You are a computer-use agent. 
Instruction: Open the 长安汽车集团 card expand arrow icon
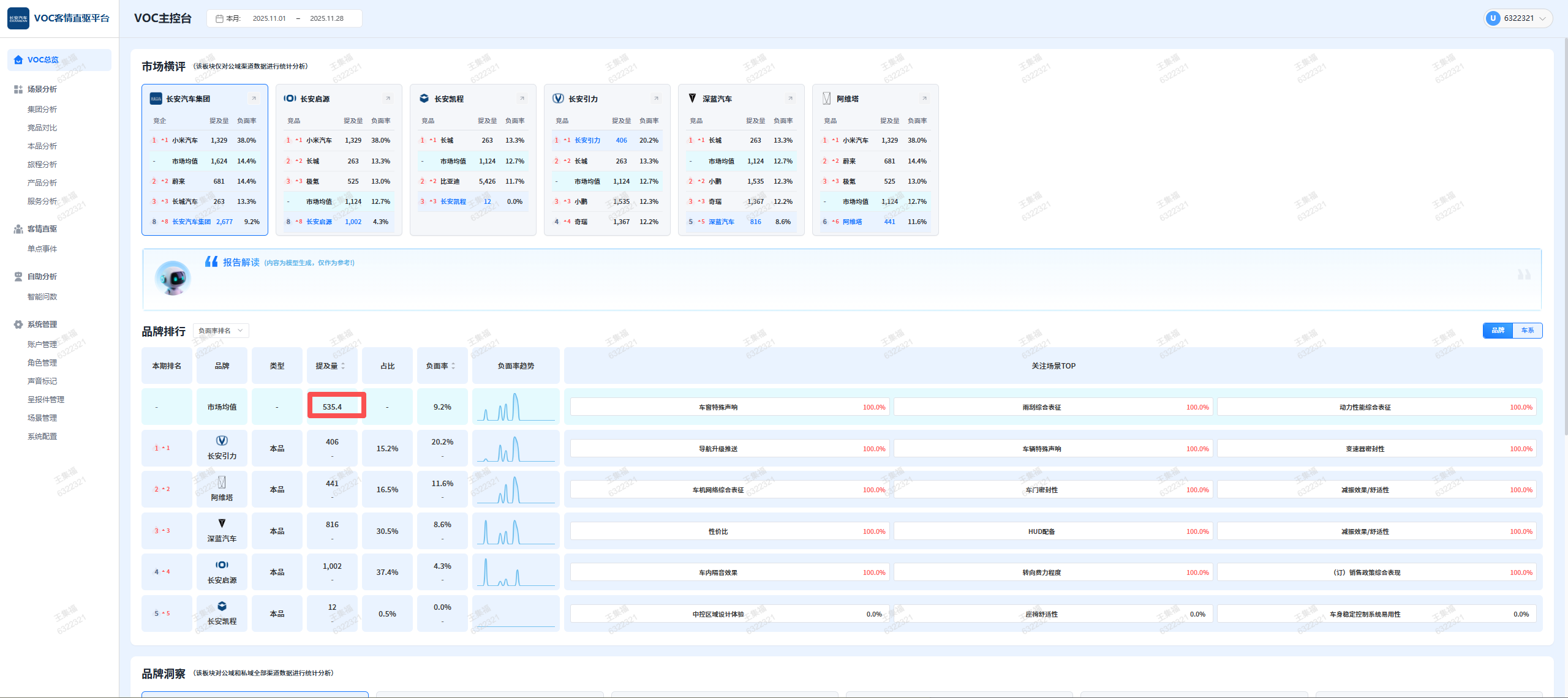(x=254, y=99)
